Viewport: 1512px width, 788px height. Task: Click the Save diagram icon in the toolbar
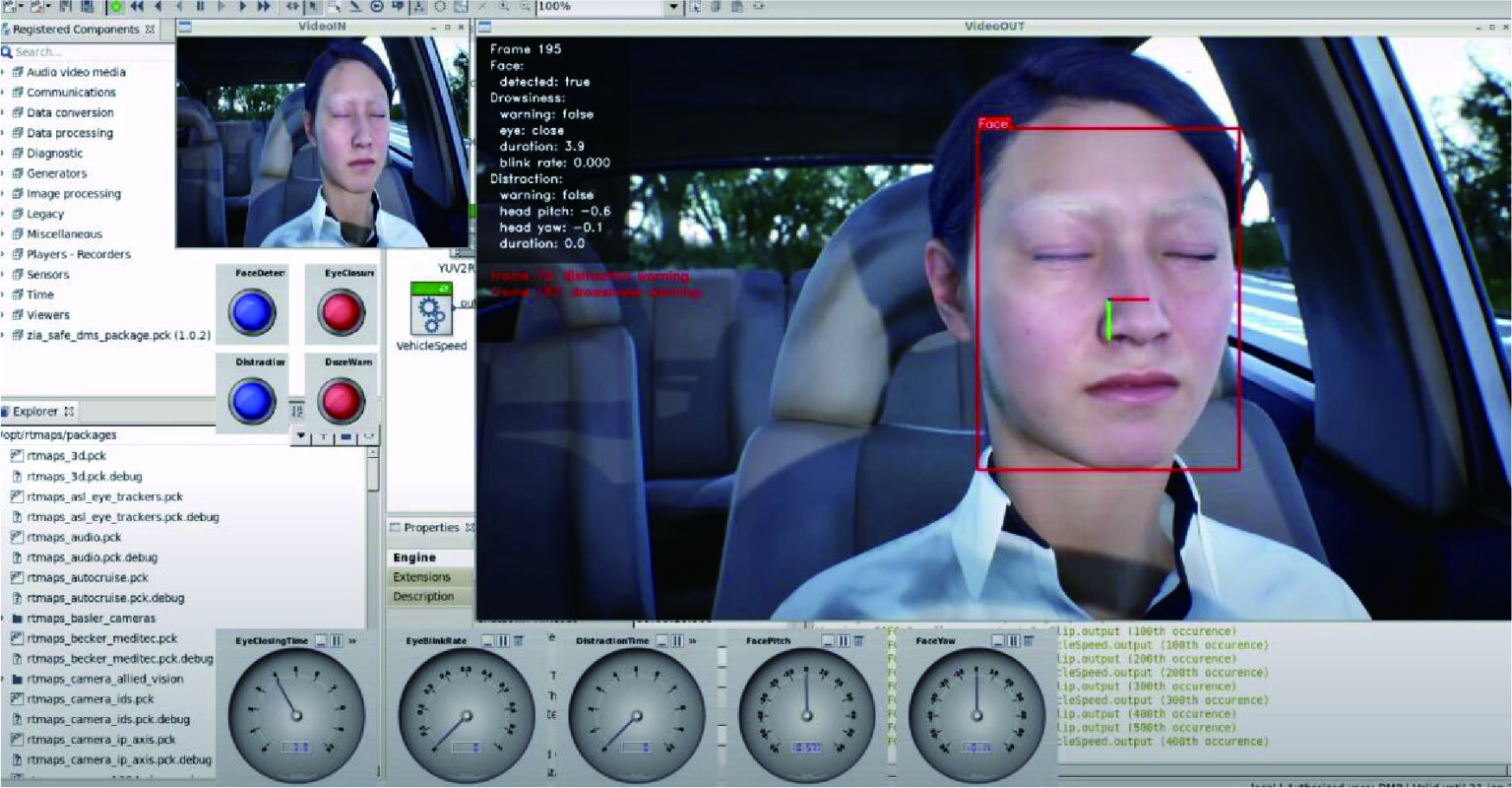(x=65, y=5)
